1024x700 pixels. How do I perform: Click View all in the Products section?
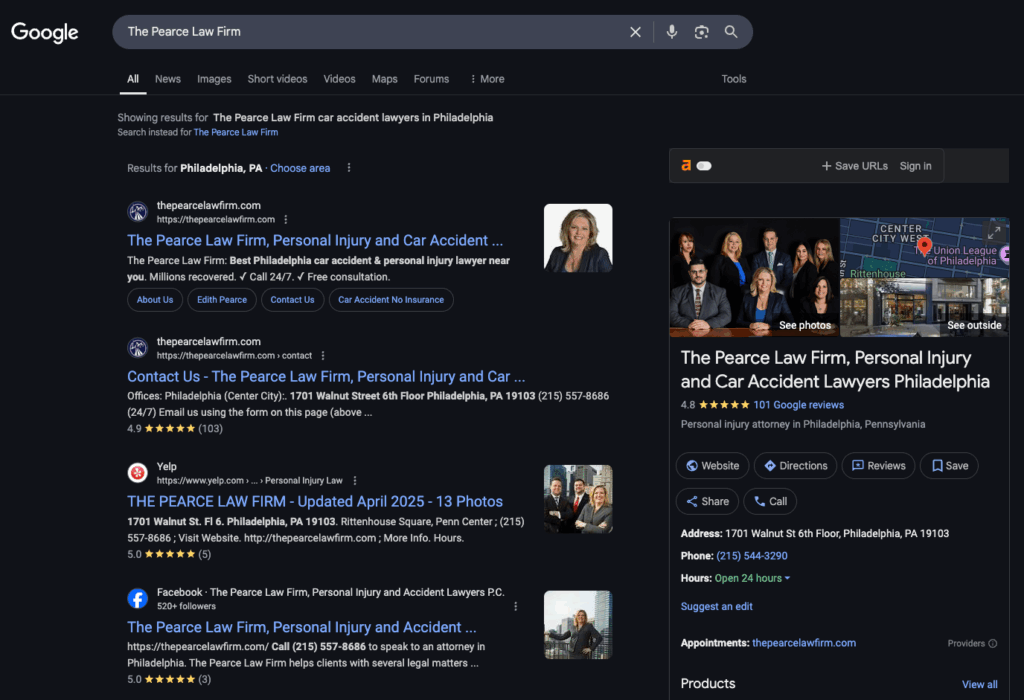980,684
